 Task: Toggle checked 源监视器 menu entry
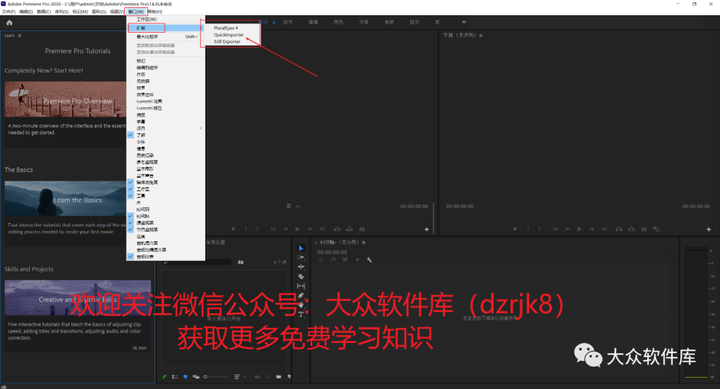pos(166,223)
